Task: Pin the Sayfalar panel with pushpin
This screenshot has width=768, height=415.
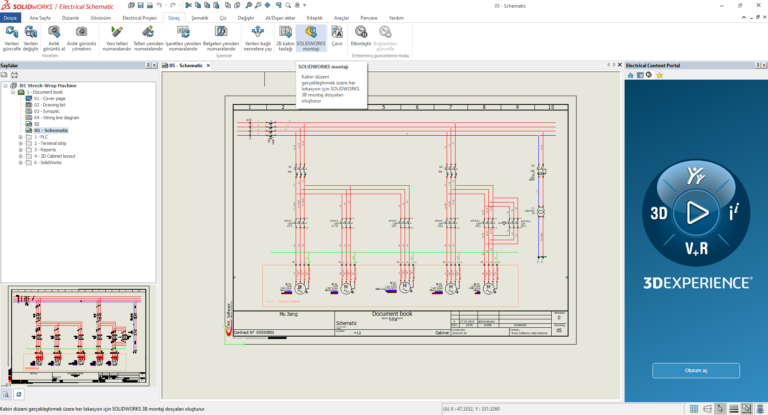Action: [146, 65]
